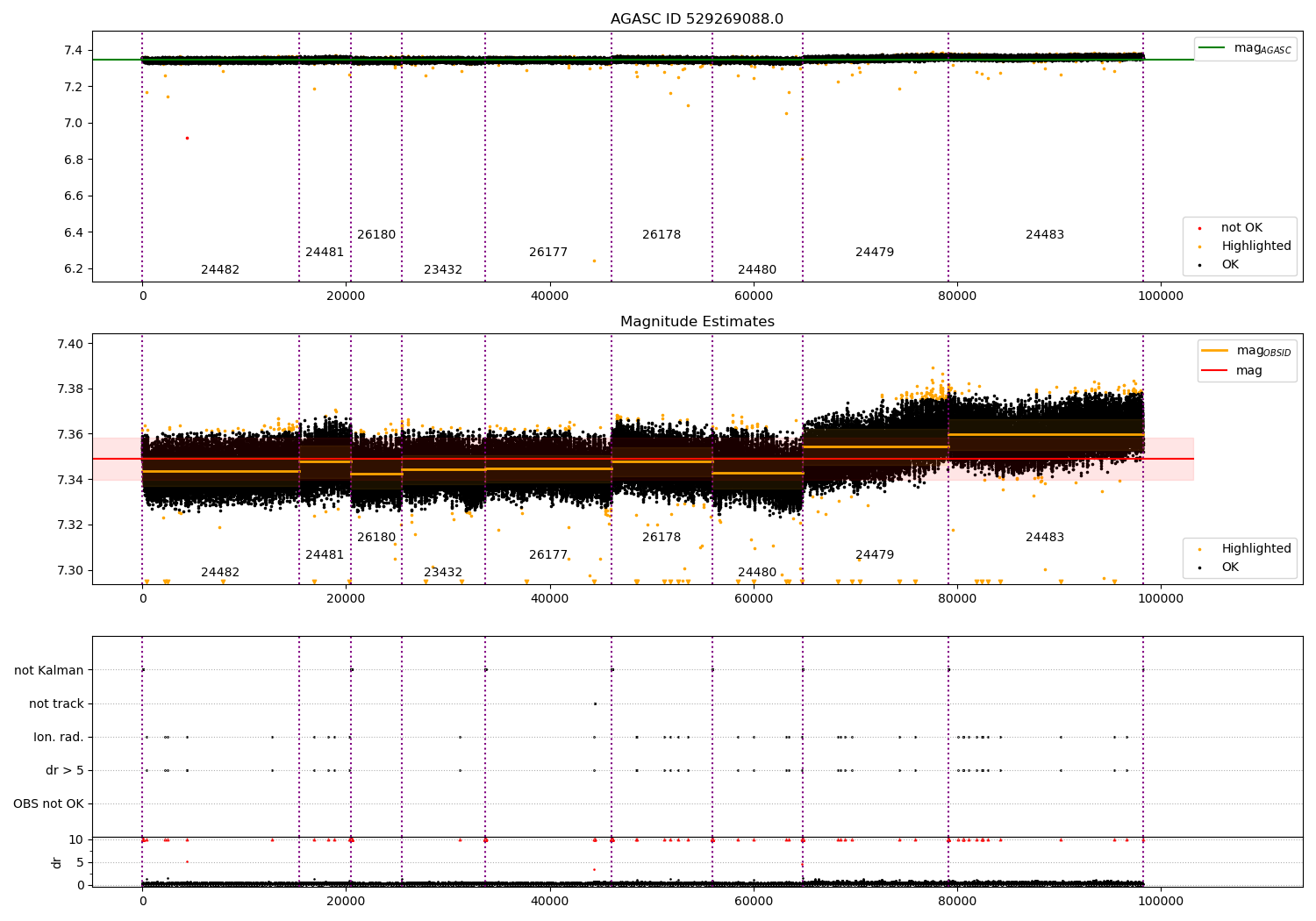Click the 7.0 y-axis tick label

click(x=74, y=124)
